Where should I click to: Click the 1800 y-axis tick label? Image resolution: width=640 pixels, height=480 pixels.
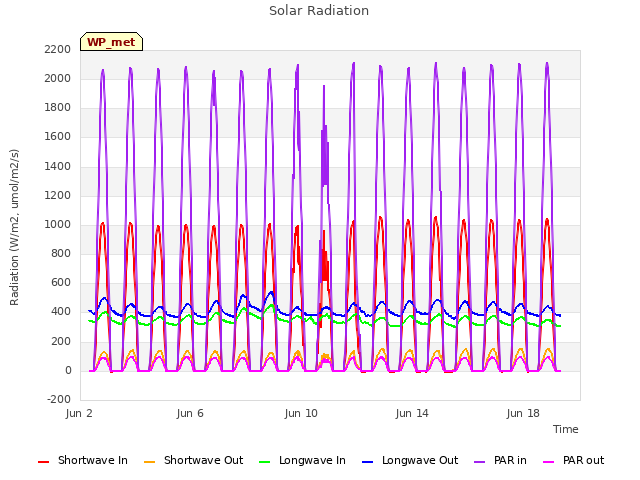pyautogui.click(x=58, y=108)
